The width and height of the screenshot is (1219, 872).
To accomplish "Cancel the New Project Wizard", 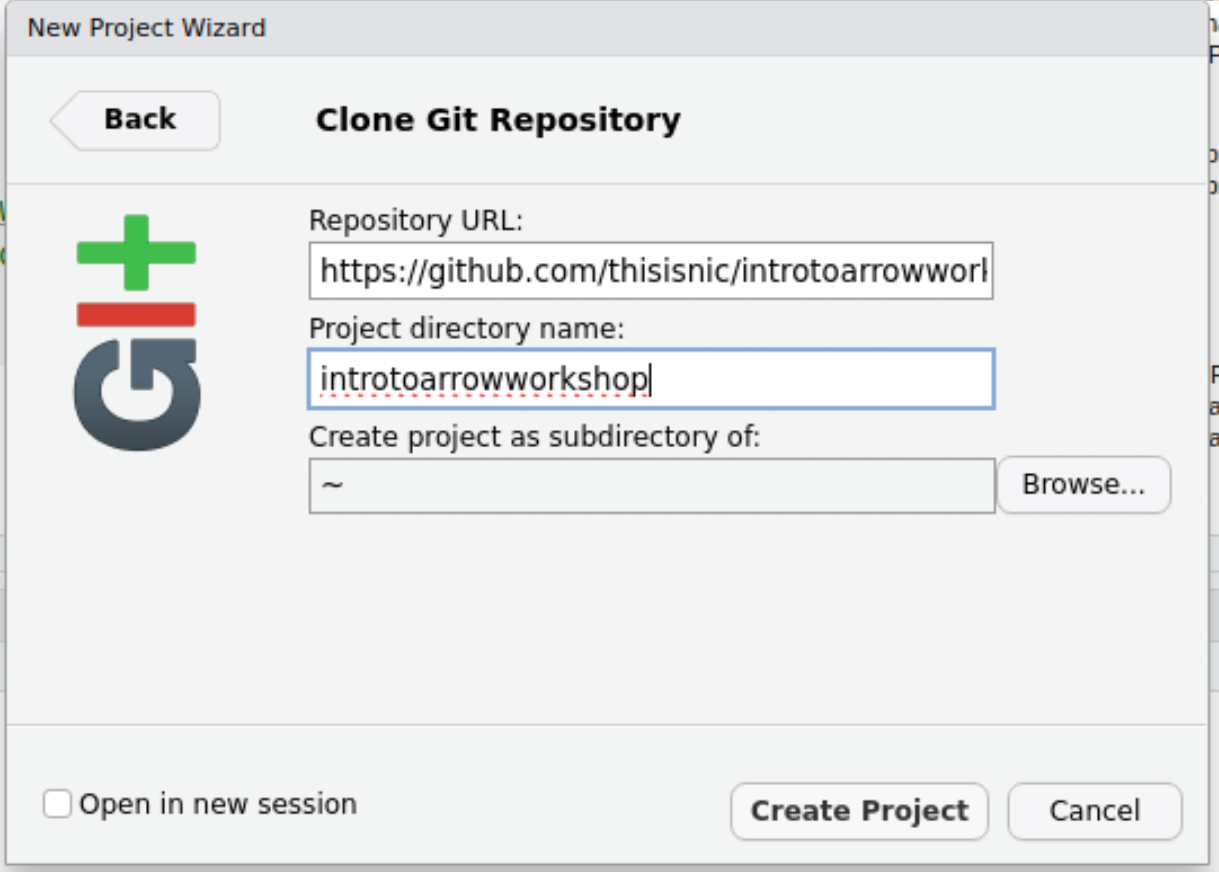I will point(1094,810).
